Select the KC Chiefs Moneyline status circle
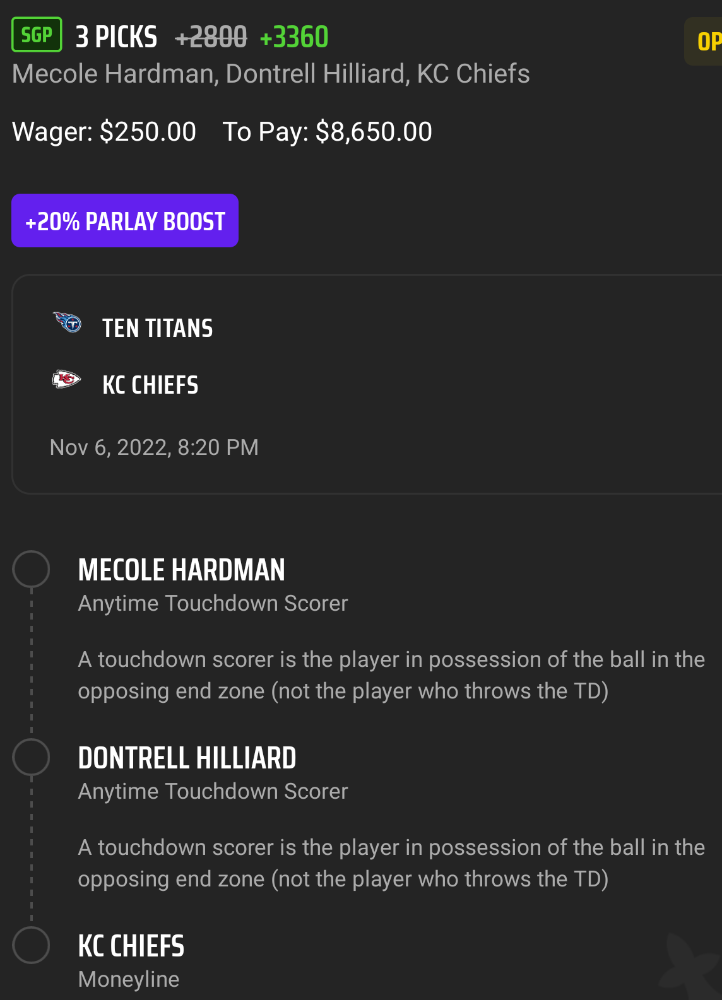Image resolution: width=722 pixels, height=1000 pixels. click(31, 945)
